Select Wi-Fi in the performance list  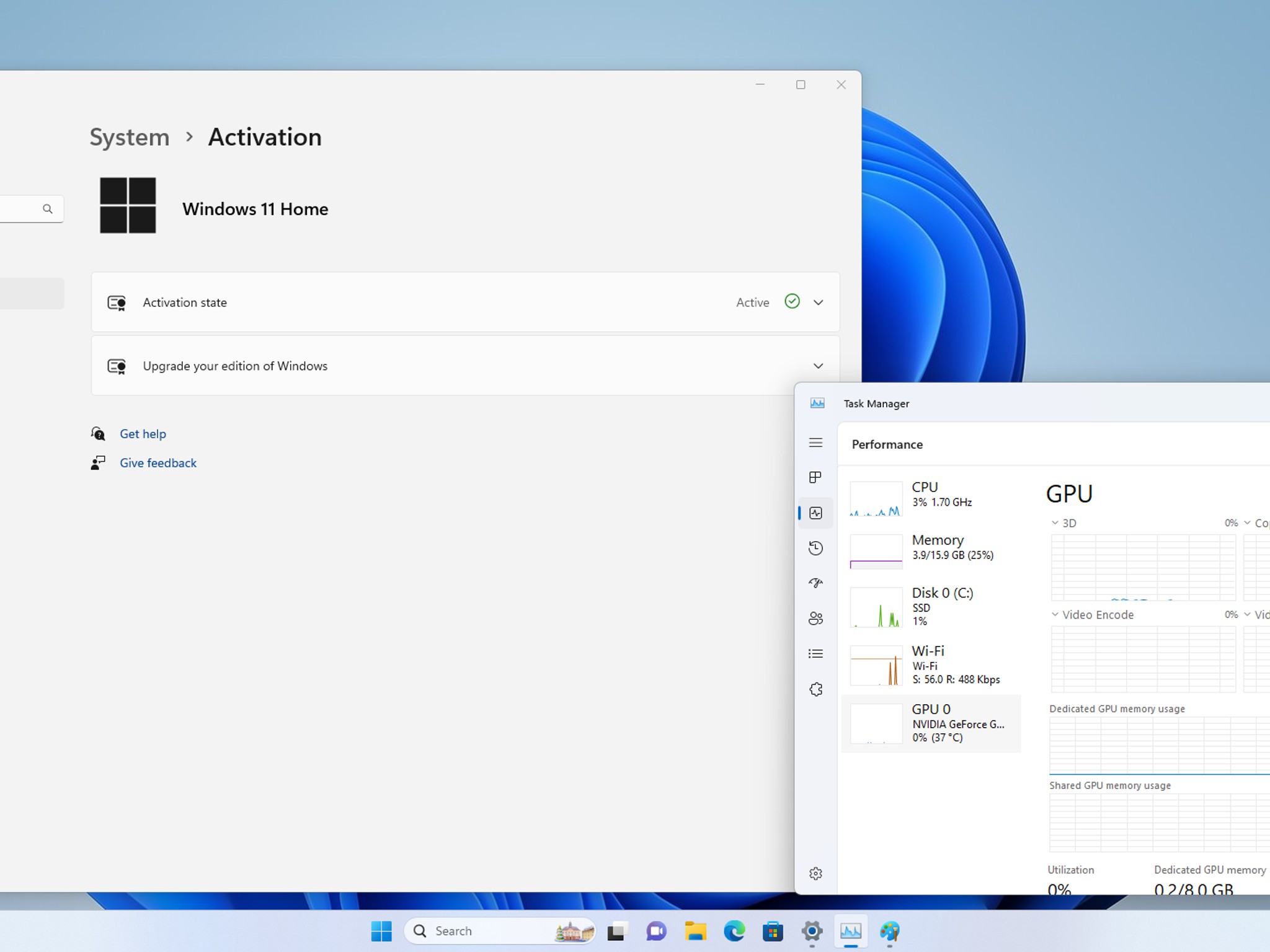[x=931, y=665]
